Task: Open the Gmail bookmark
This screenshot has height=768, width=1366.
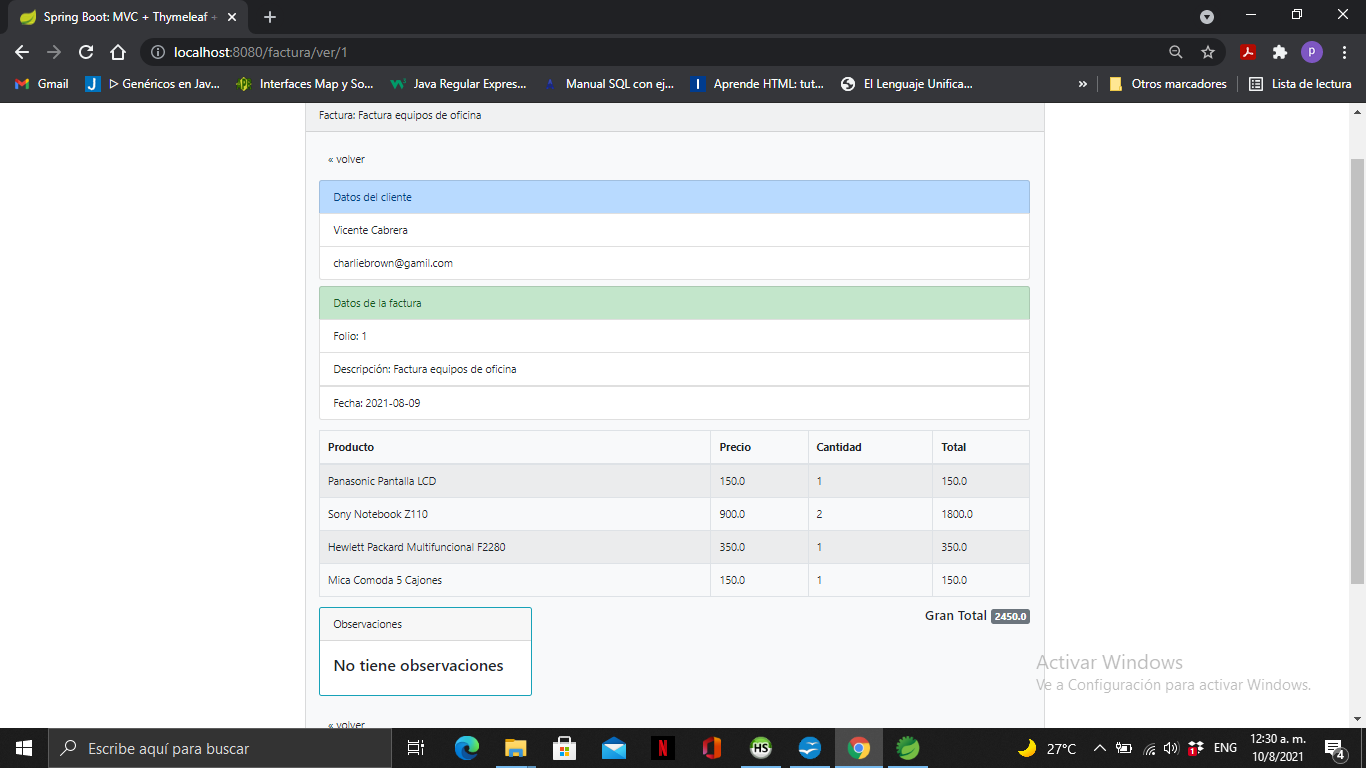Action: coord(40,84)
